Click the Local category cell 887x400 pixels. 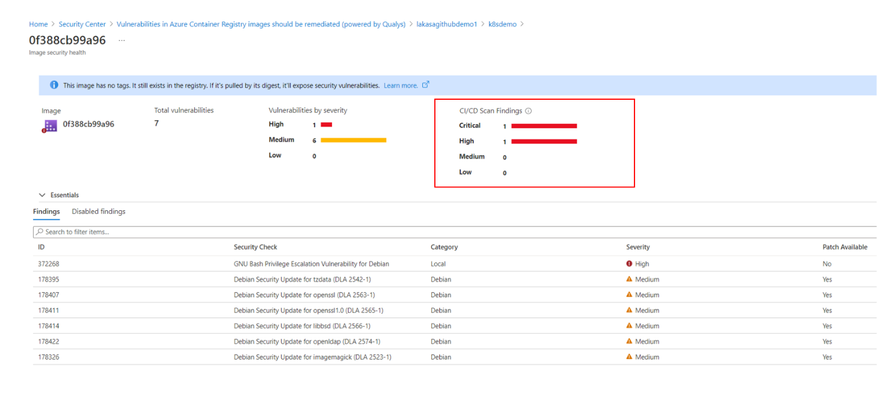click(438, 264)
